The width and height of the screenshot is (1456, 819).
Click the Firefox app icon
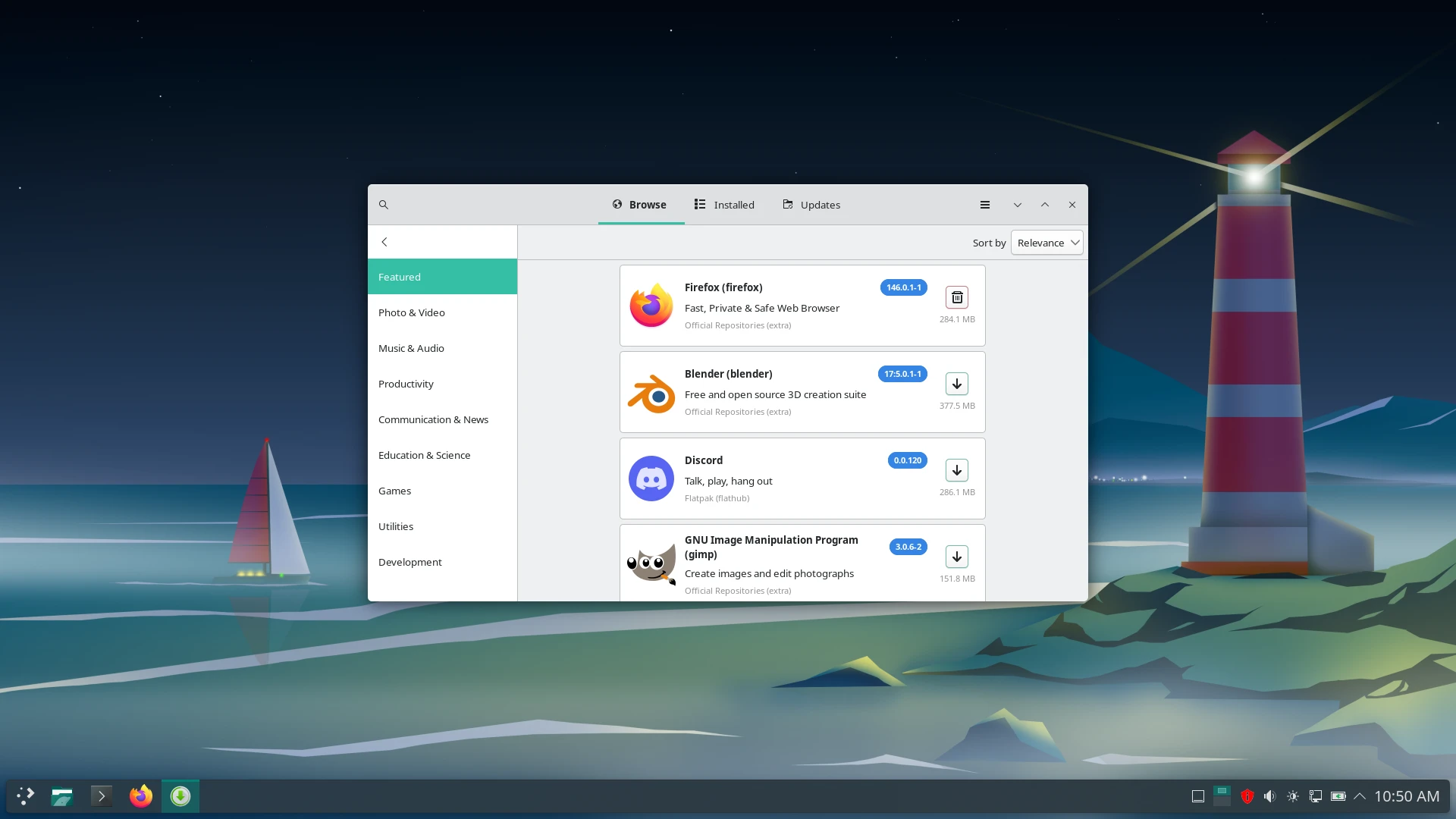pos(651,306)
